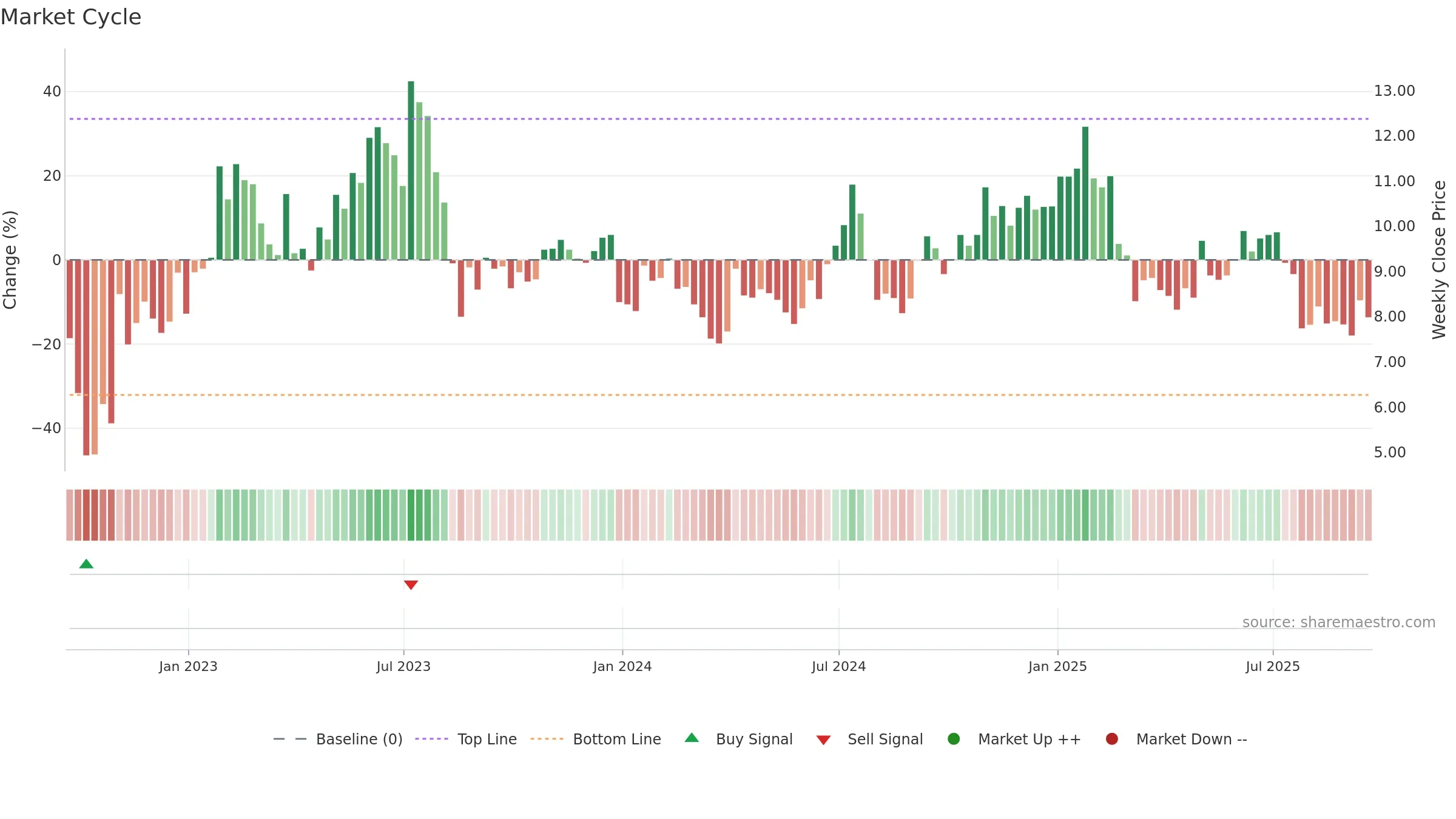
Task: Click the Jan 2025 axis label
Action: [1057, 666]
